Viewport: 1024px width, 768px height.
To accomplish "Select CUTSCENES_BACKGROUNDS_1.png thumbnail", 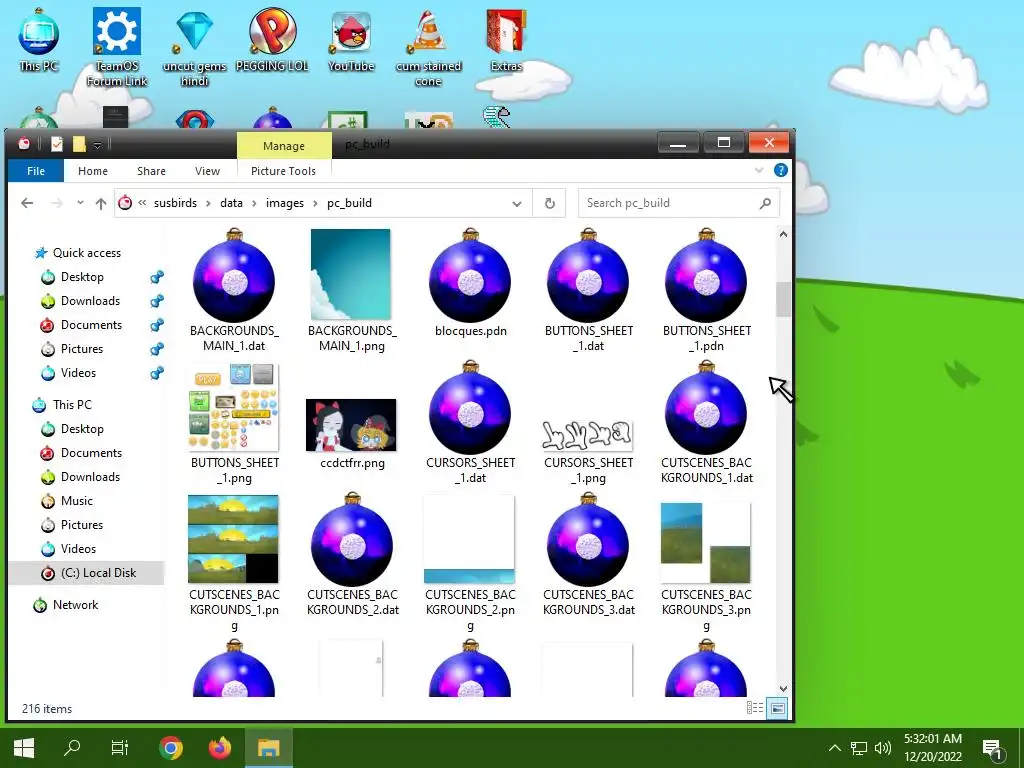I will pyautogui.click(x=233, y=539).
